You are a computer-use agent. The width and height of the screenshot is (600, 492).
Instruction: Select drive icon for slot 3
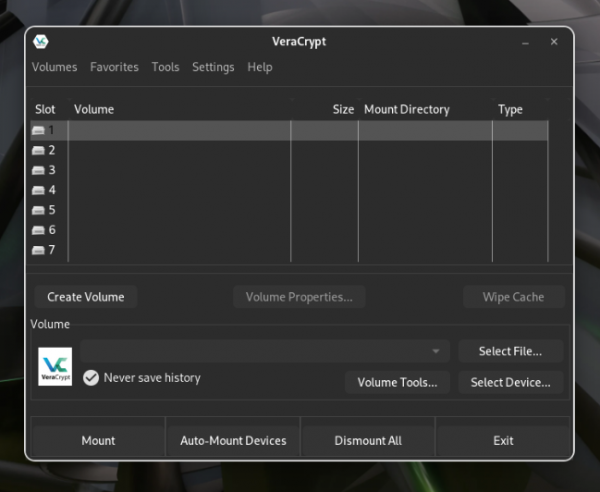tap(38, 170)
